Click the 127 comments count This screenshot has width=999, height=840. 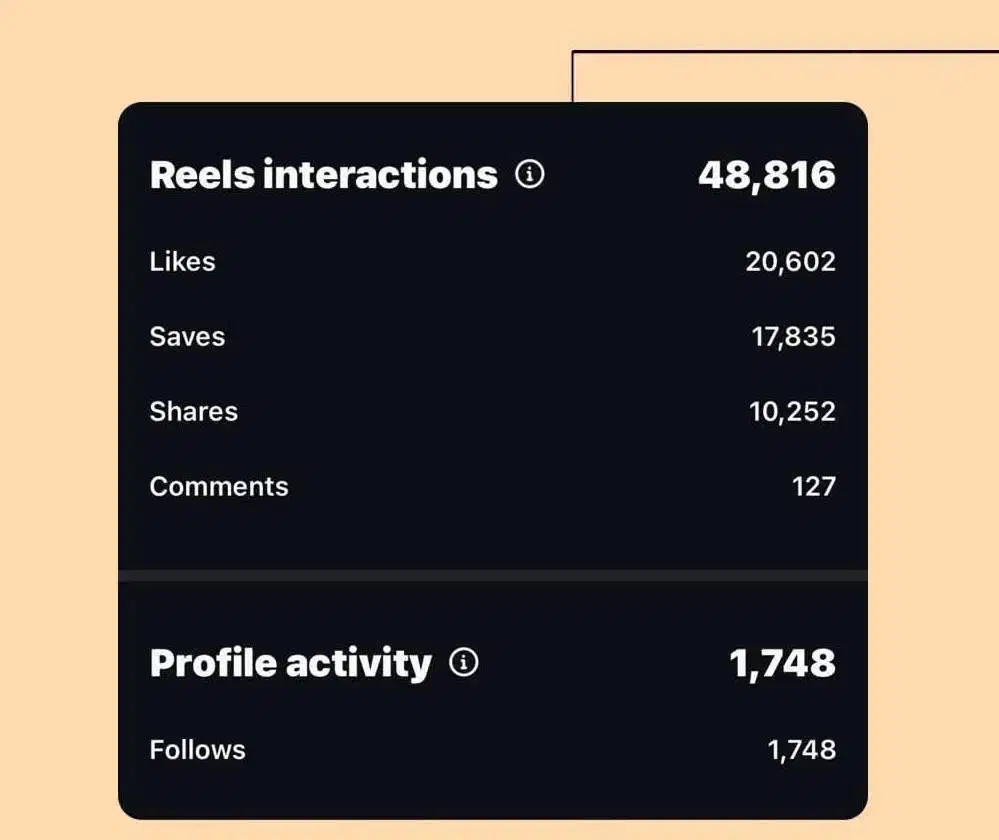(813, 487)
